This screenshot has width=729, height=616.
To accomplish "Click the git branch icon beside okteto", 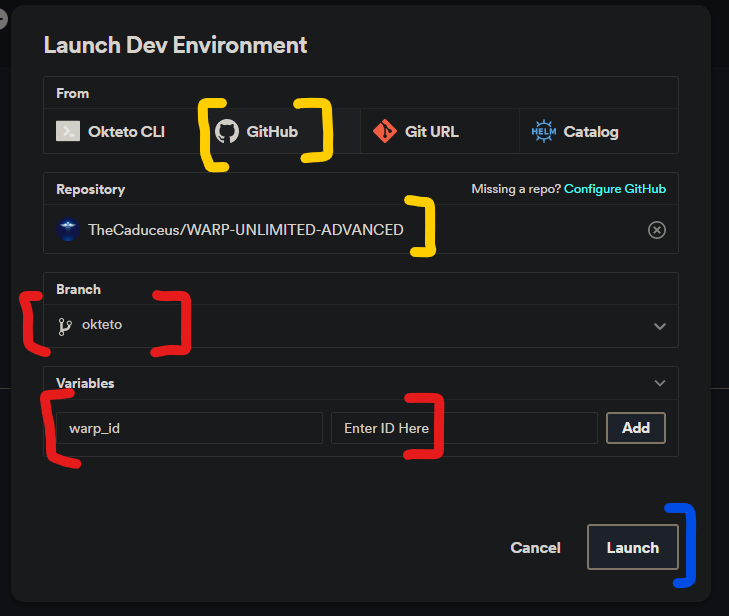I will tap(65, 326).
